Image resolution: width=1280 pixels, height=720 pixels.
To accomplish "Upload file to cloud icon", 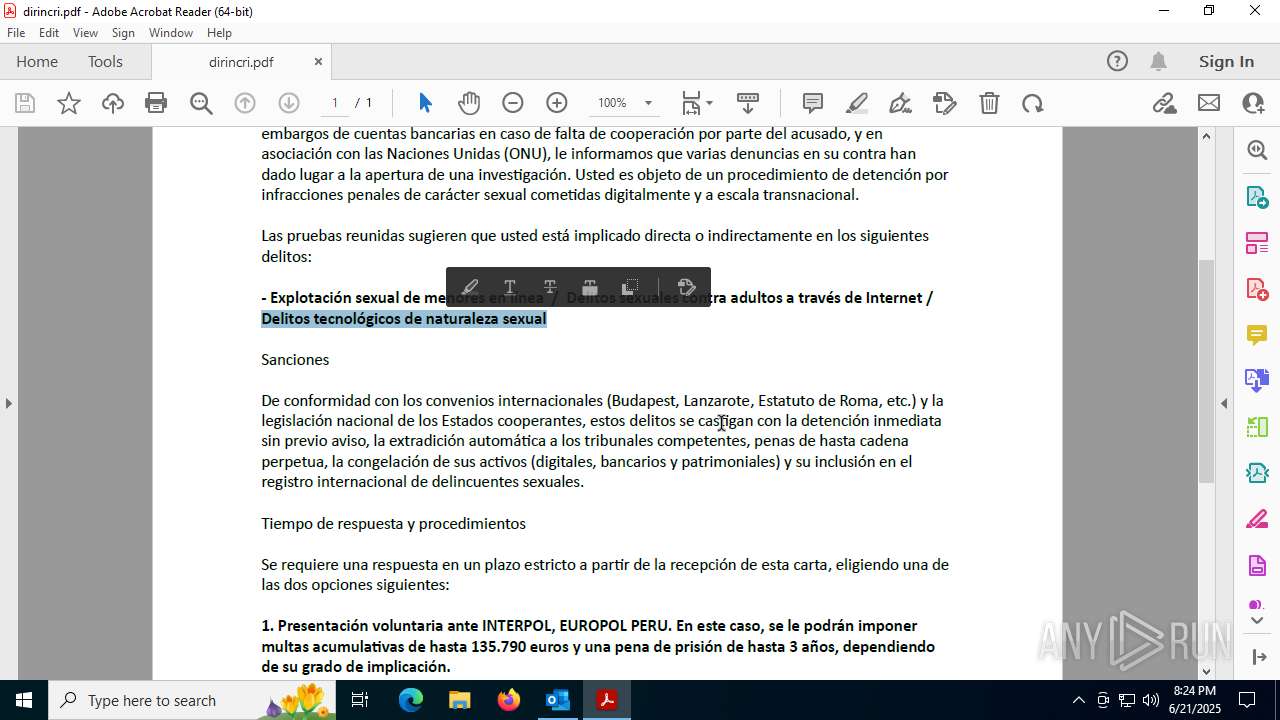I will [113, 103].
